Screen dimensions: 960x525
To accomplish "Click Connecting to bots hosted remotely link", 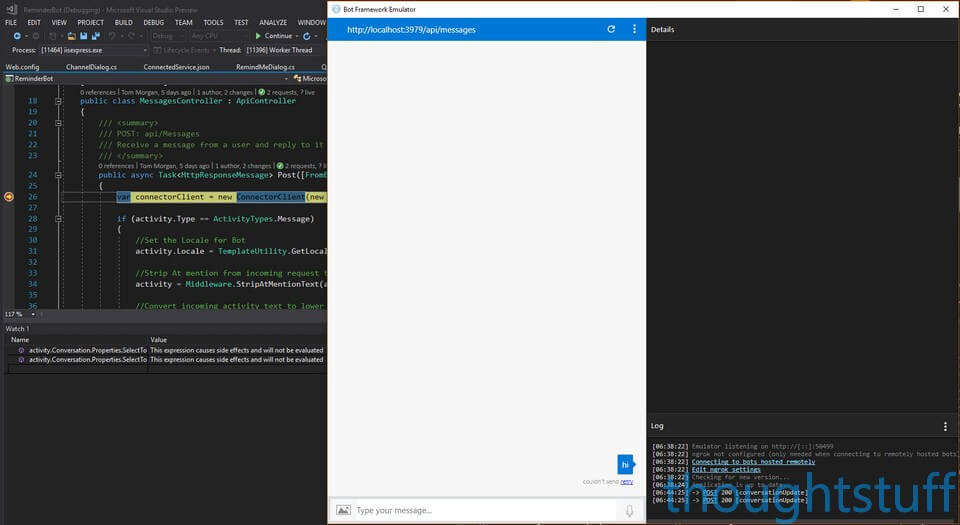I will (x=753, y=462).
